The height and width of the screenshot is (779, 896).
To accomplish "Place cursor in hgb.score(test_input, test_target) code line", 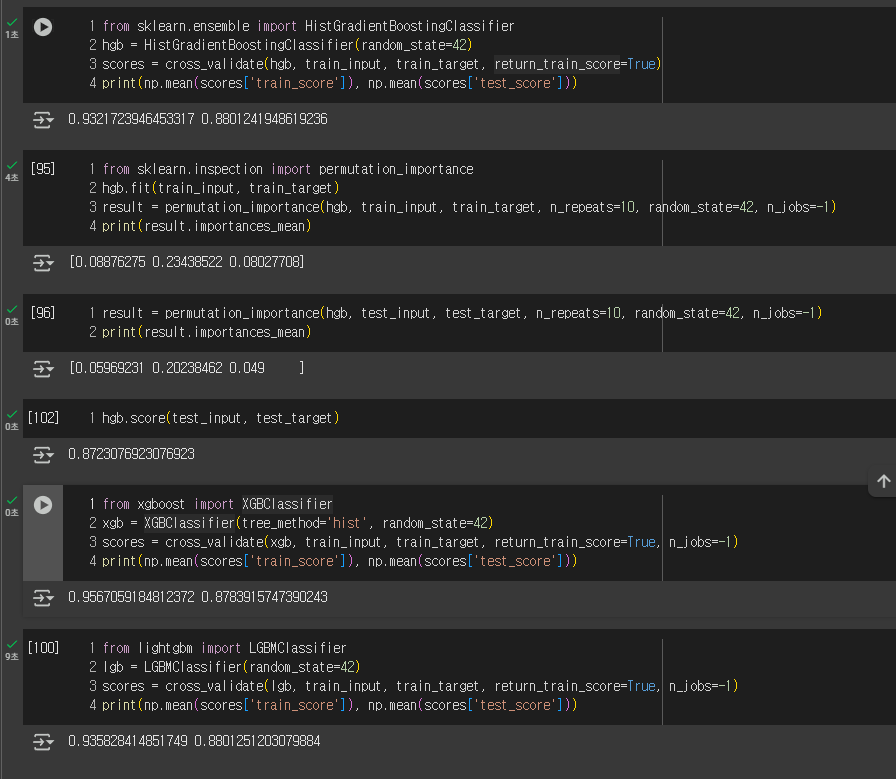I will pos(221,418).
